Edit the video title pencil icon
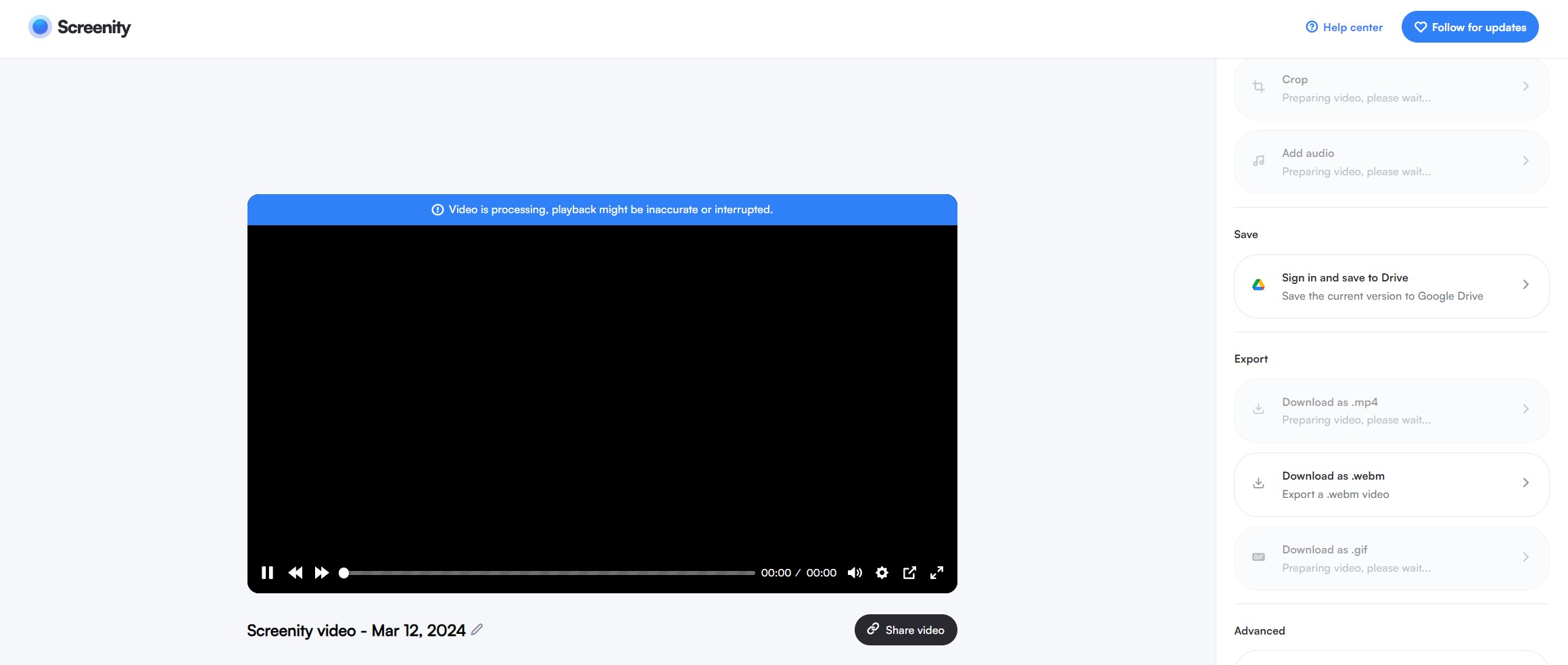Screen dimensions: 1568x665 coord(477,629)
